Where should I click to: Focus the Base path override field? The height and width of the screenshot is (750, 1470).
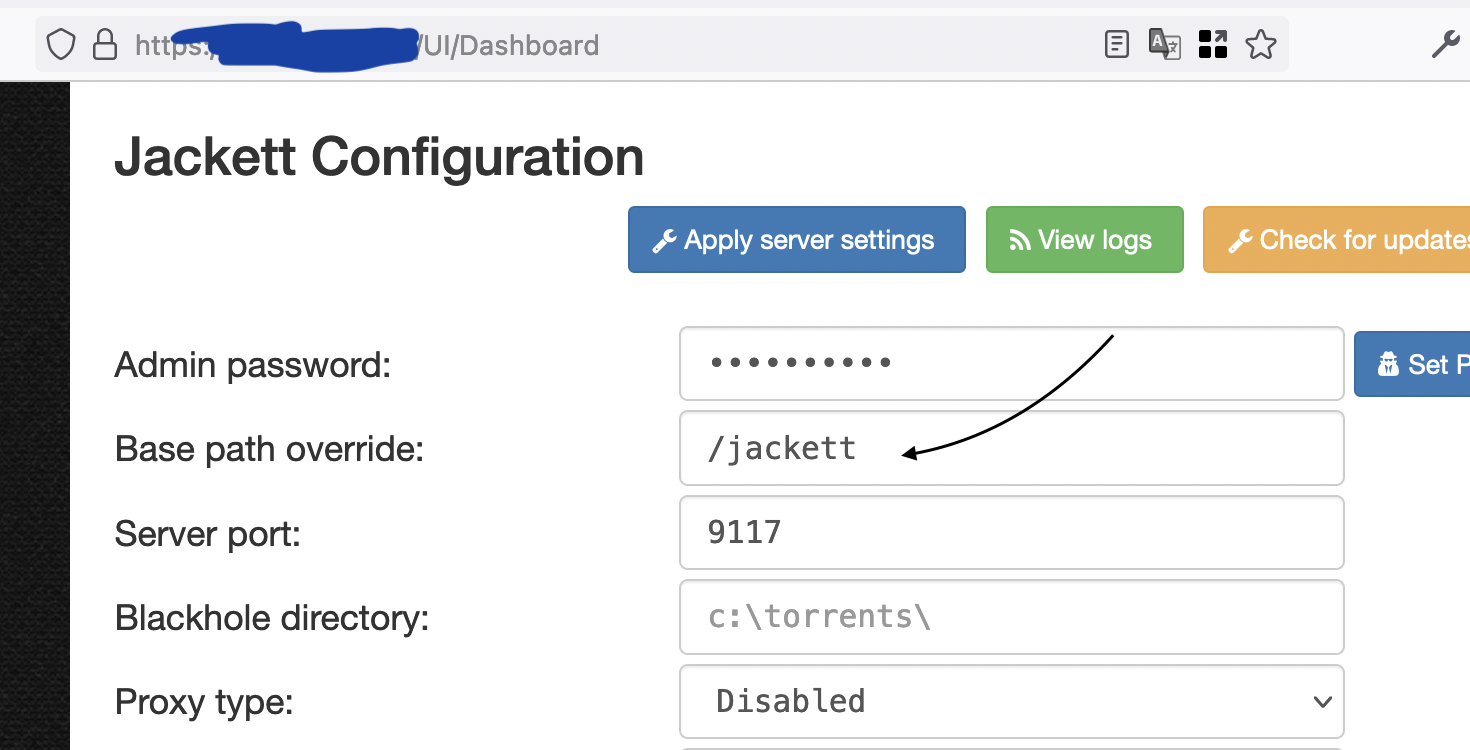(x=1011, y=448)
